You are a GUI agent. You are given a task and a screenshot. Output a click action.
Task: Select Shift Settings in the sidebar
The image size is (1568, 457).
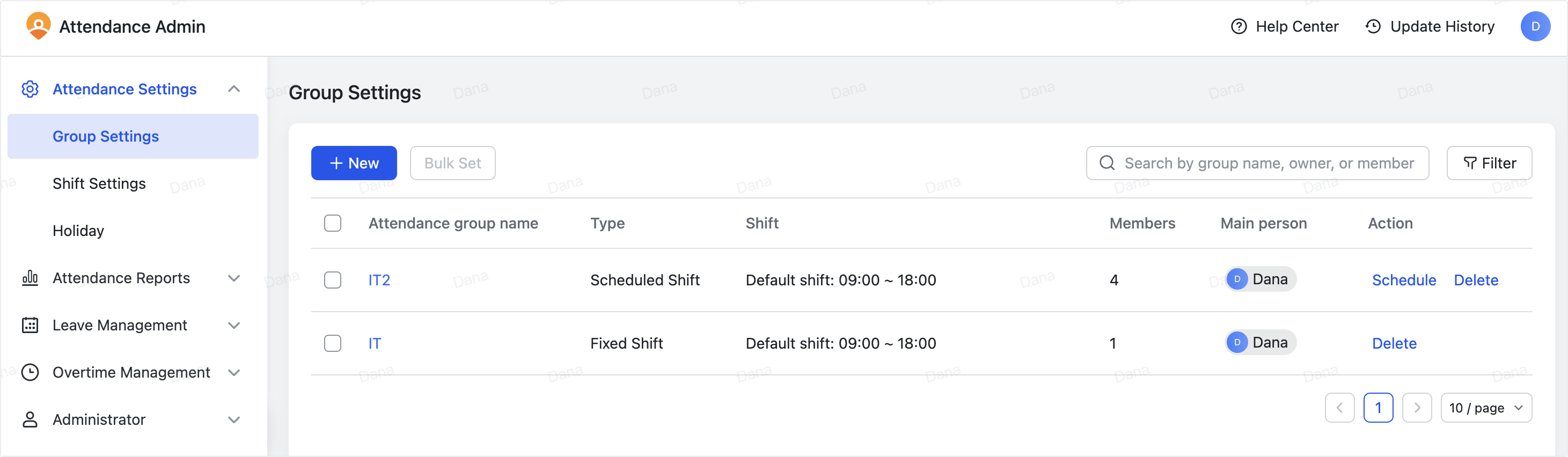[99, 183]
